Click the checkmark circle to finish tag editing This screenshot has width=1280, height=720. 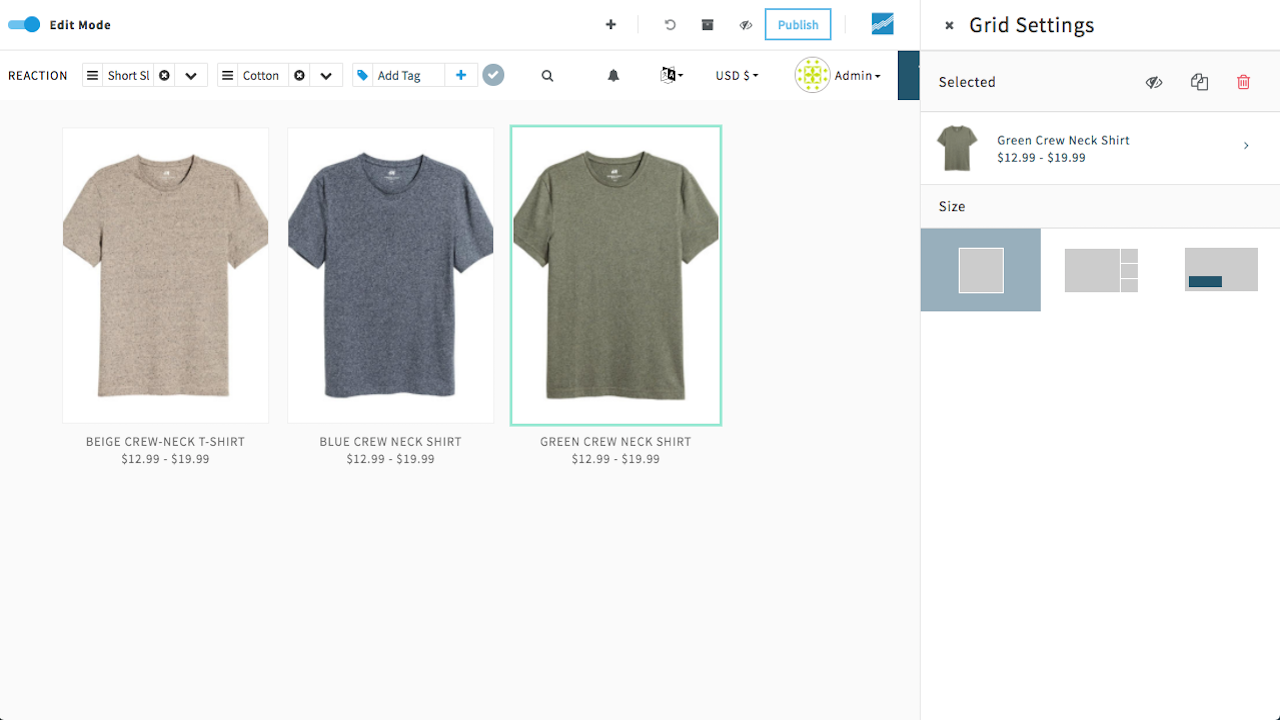[x=493, y=75]
